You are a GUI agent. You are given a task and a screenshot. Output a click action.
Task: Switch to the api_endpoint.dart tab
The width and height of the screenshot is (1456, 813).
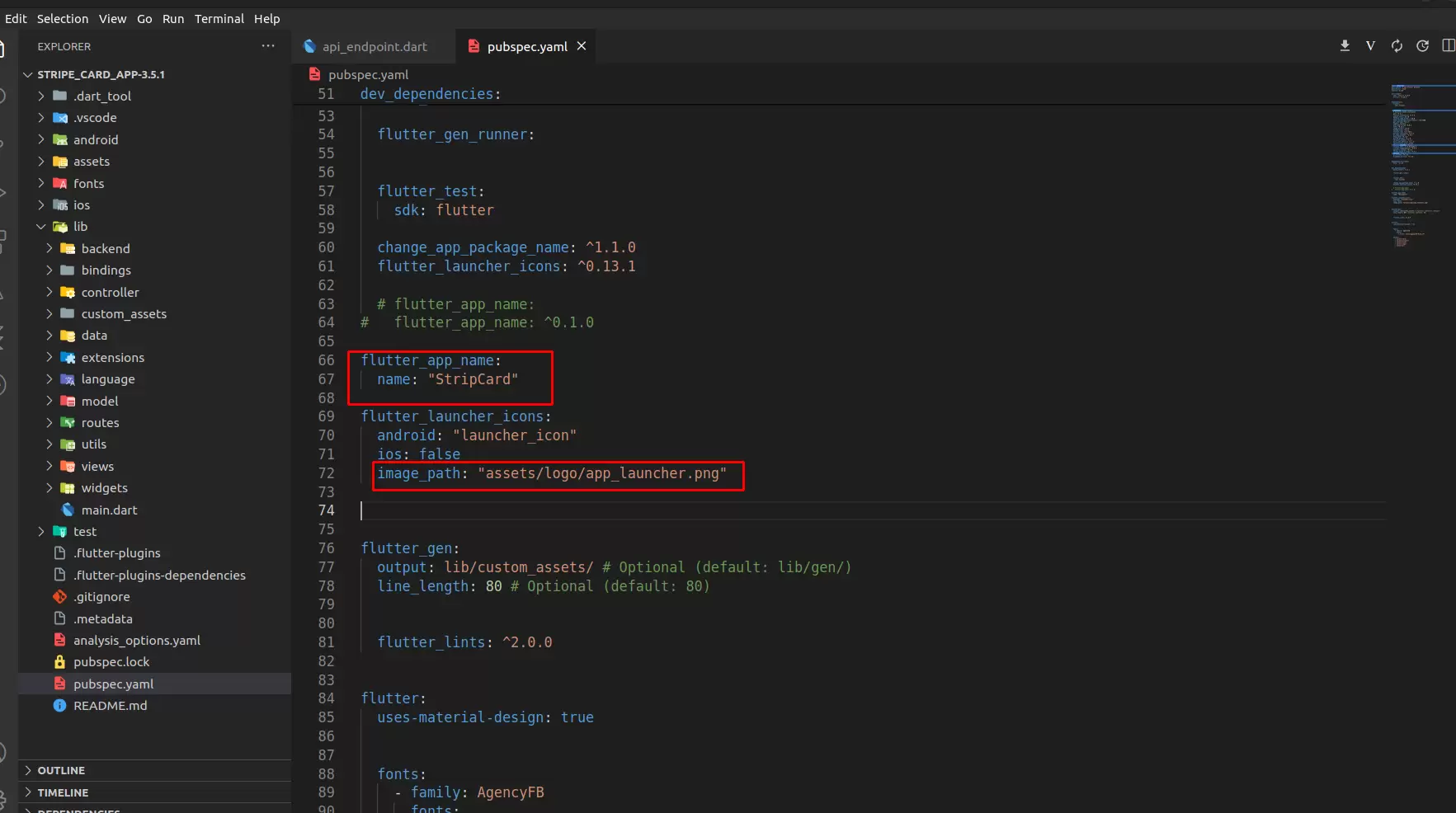(x=374, y=46)
